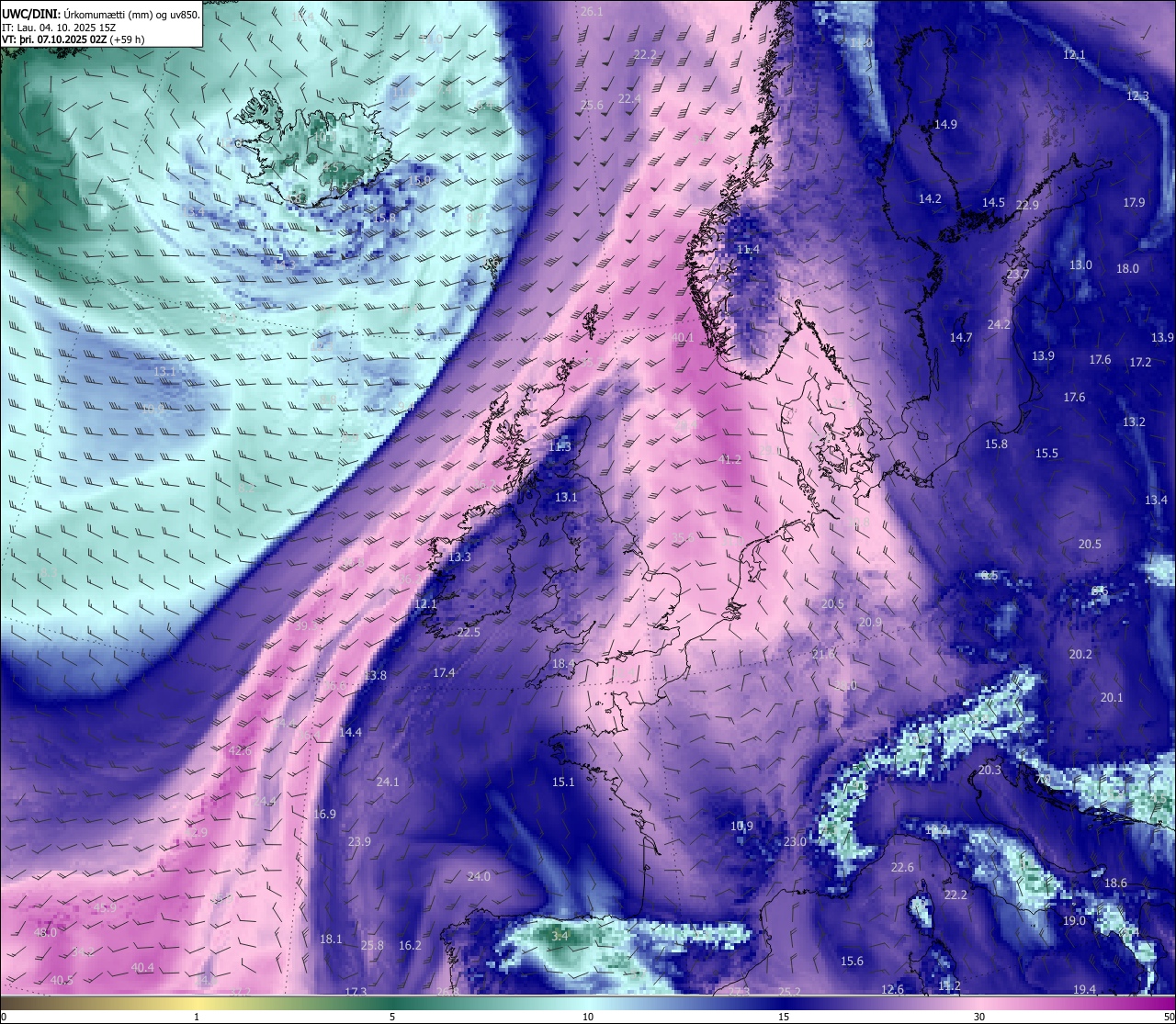Click the 48.0 value label
Screen dimensions: 1176x1024
pyautogui.click(x=45, y=933)
